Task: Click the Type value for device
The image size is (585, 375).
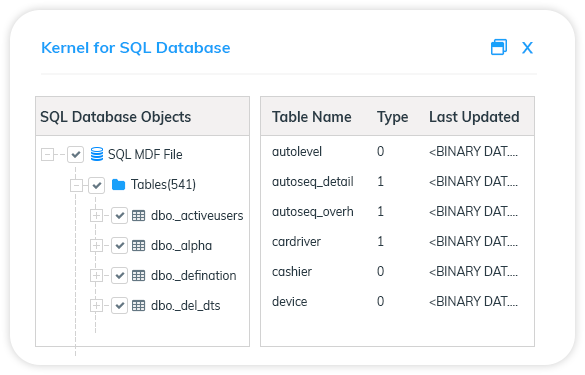Action: [x=380, y=301]
